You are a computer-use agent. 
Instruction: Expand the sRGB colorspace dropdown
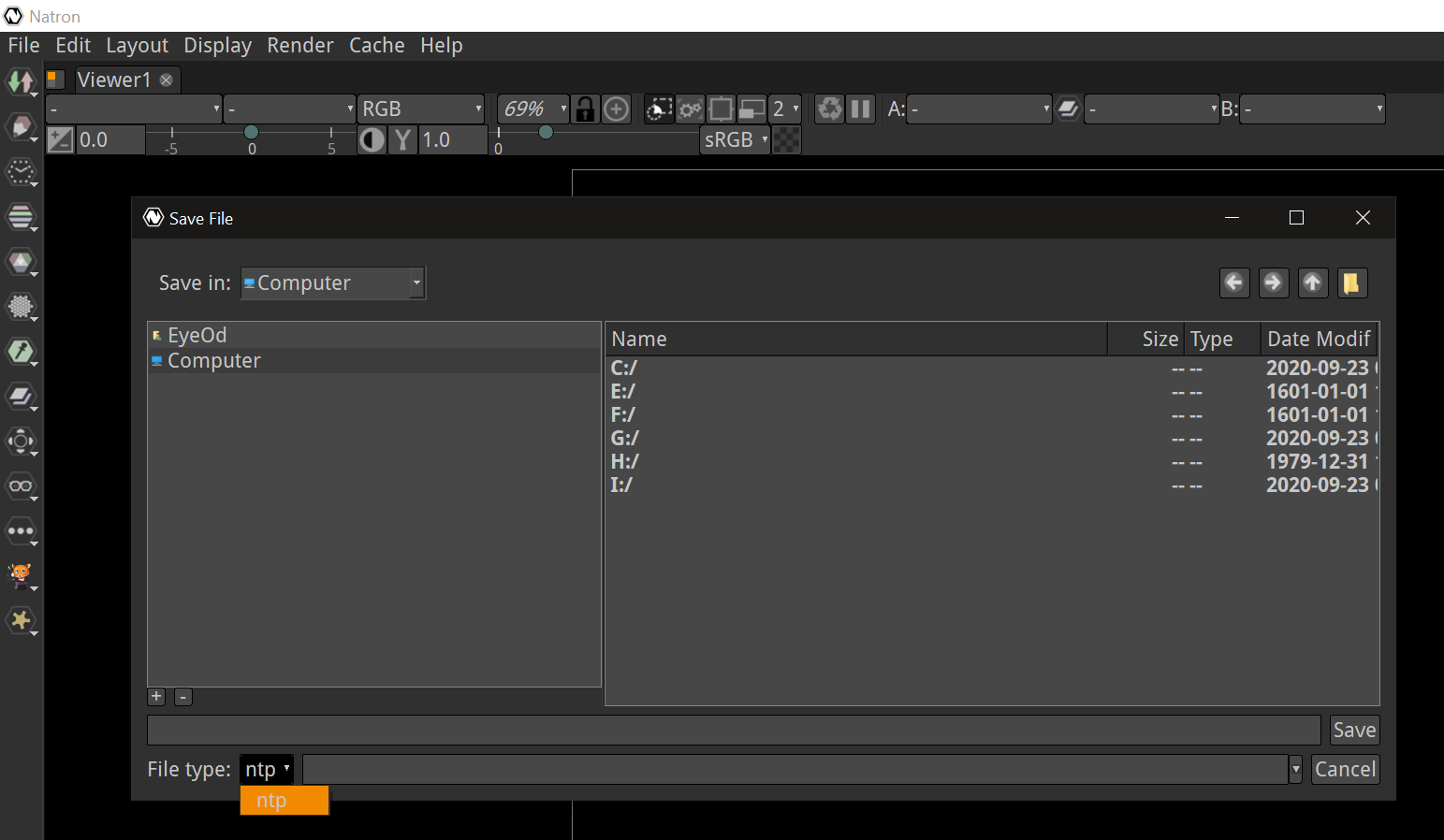click(x=736, y=140)
